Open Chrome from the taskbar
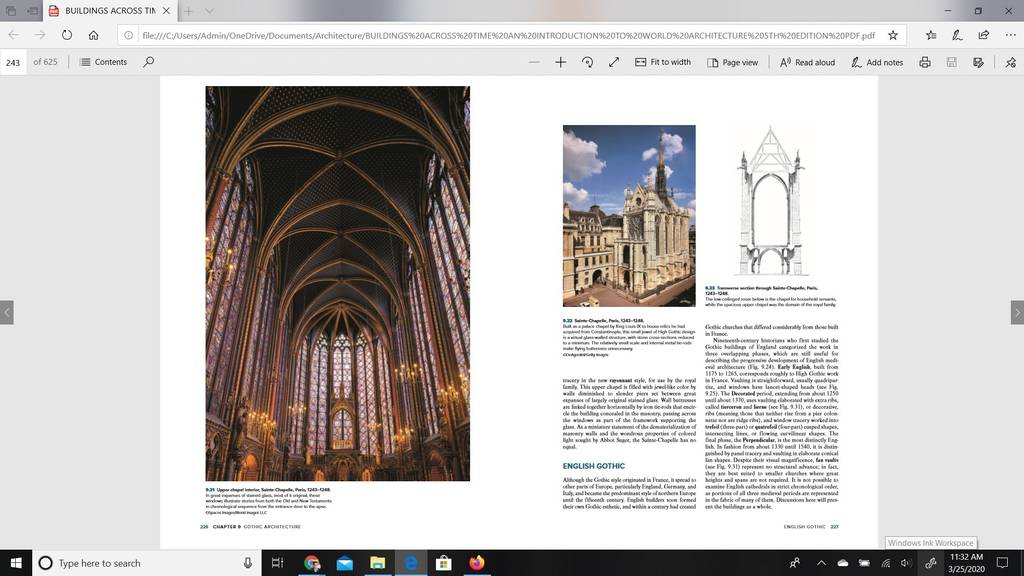Image resolution: width=1024 pixels, height=576 pixels. [x=312, y=563]
